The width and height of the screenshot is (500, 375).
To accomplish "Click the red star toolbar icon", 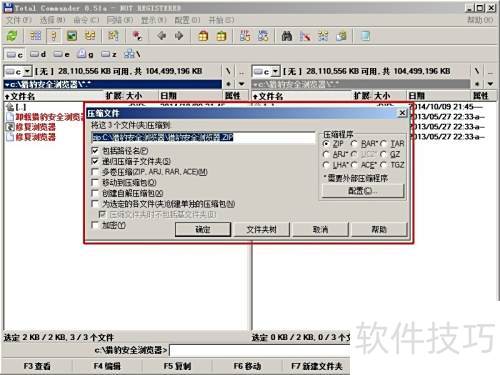I will [x=137, y=36].
